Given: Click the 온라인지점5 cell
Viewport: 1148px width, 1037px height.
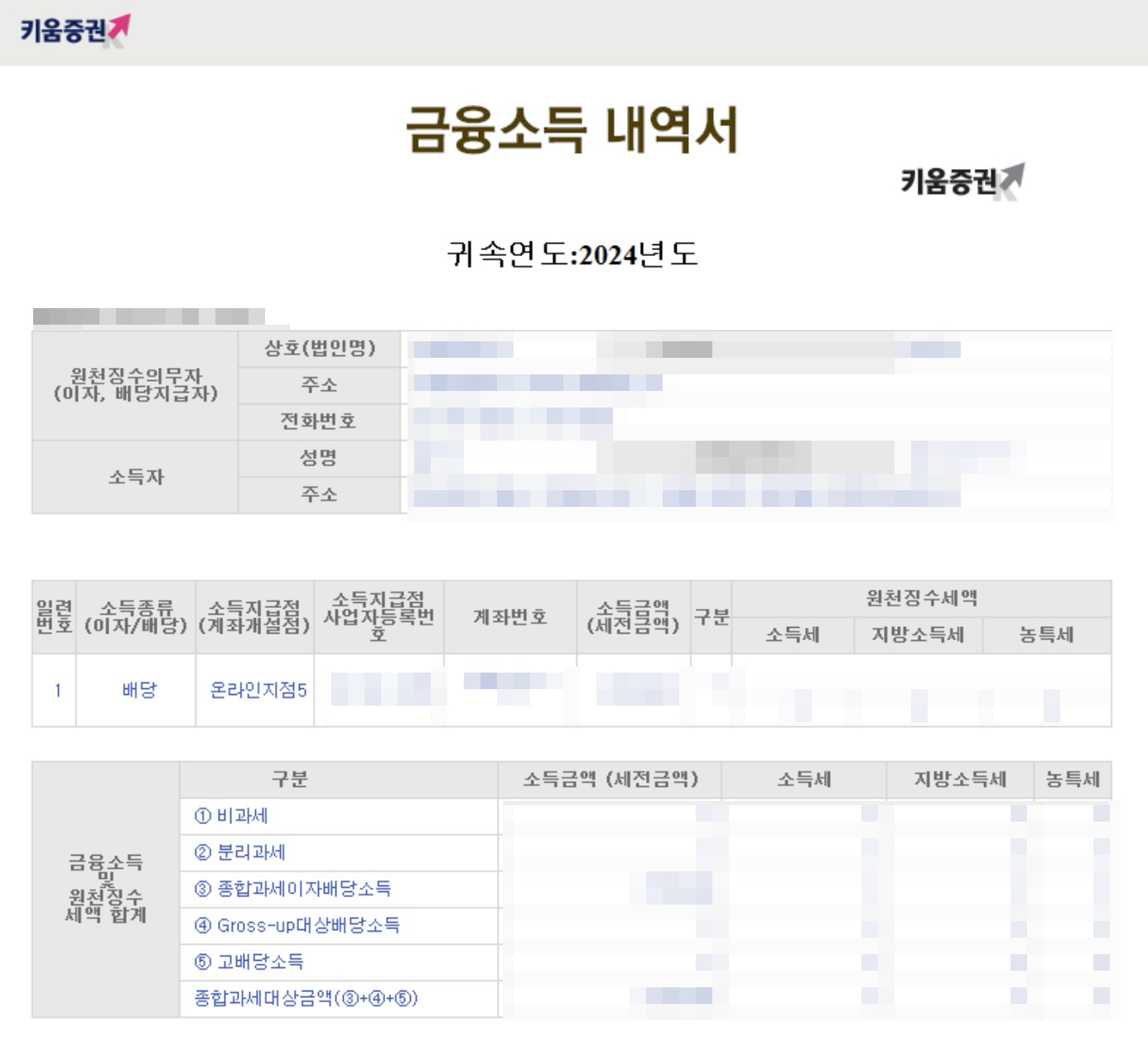Looking at the screenshot, I should tap(255, 690).
